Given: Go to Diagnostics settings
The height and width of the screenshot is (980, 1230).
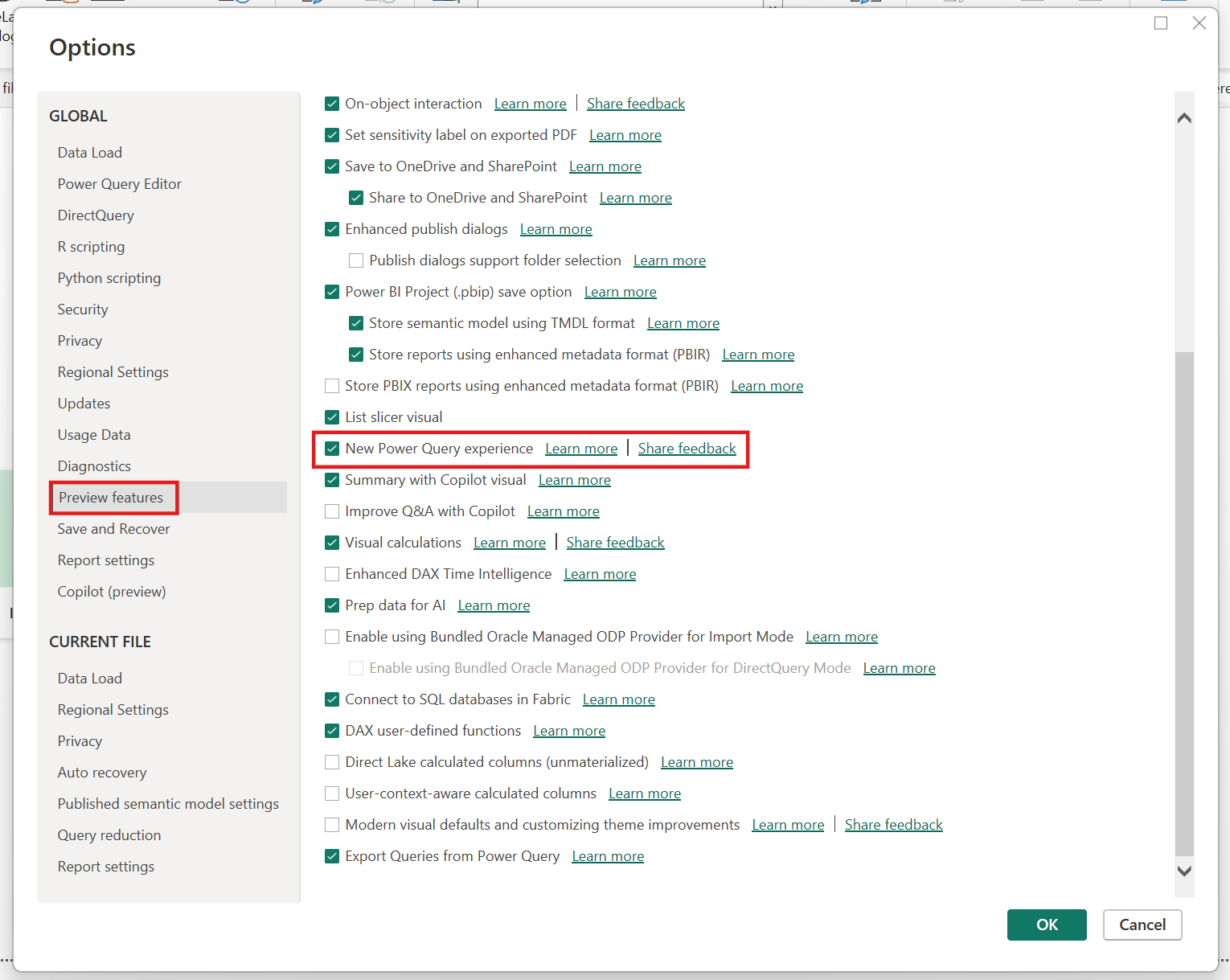Looking at the screenshot, I should coord(94,466).
